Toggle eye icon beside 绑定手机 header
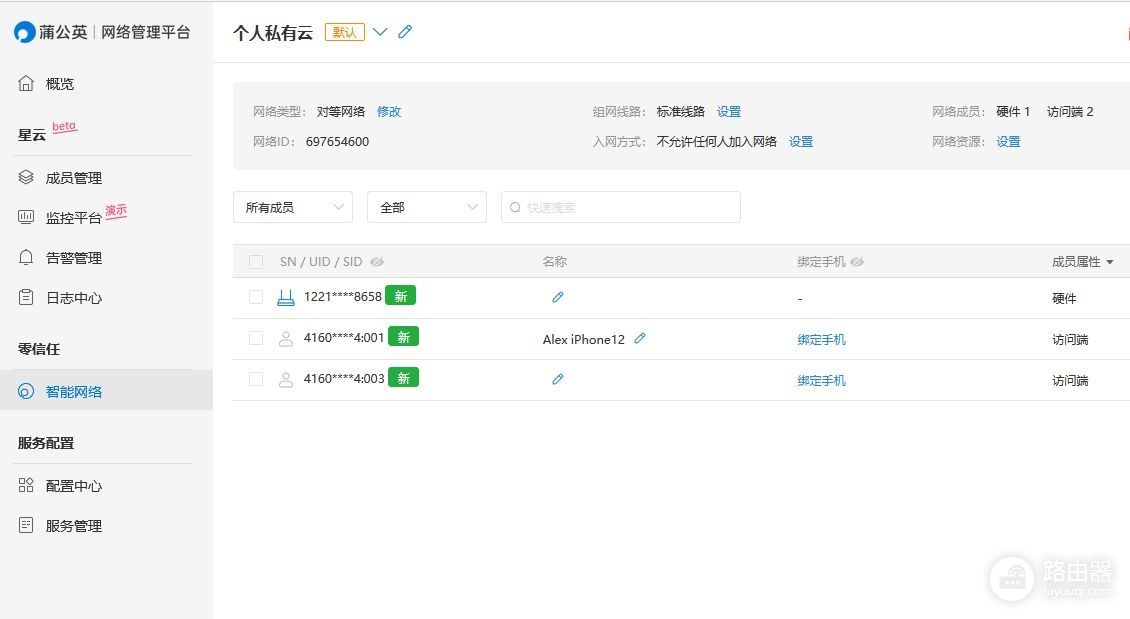The height and width of the screenshot is (619, 1130). click(x=857, y=262)
